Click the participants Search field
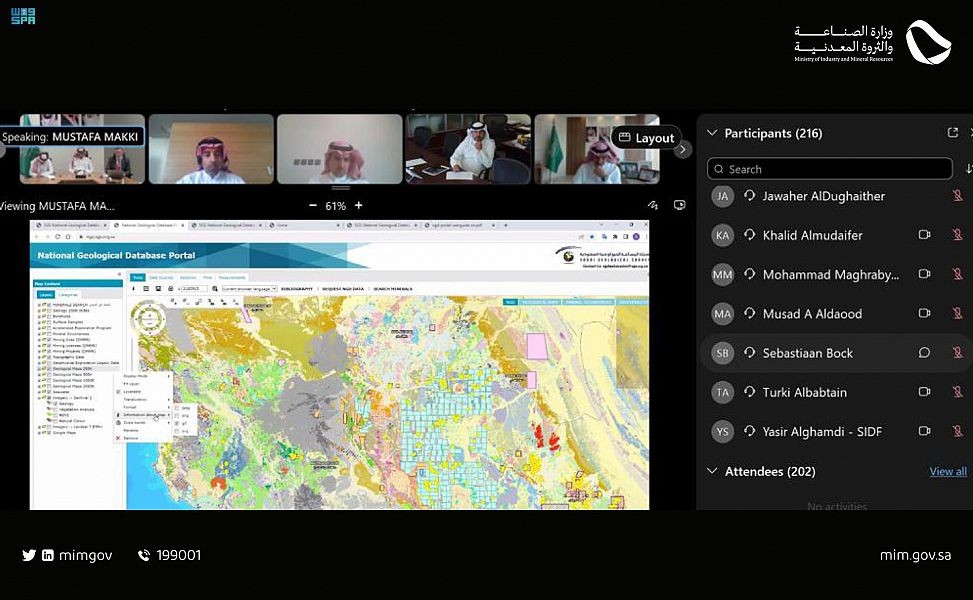Screen dimensions: 973x600 click(x=829, y=169)
